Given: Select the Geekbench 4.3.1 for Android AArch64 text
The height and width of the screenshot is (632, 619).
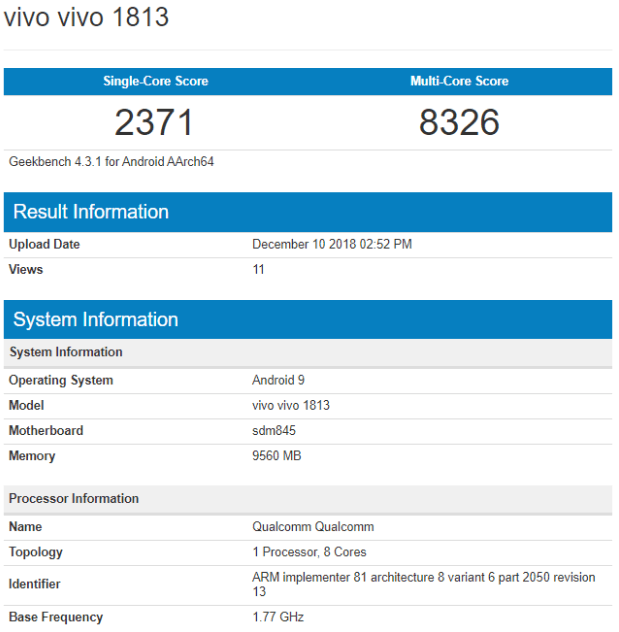Looking at the screenshot, I should 111,162.
